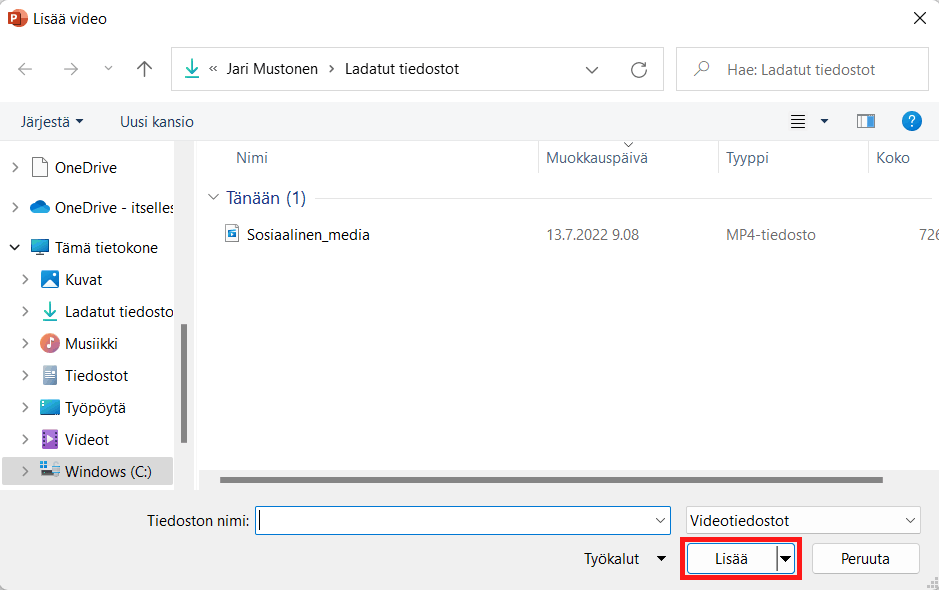
Task: Select Ladatut tiedostot in the address path
Action: pyautogui.click(x=402, y=69)
